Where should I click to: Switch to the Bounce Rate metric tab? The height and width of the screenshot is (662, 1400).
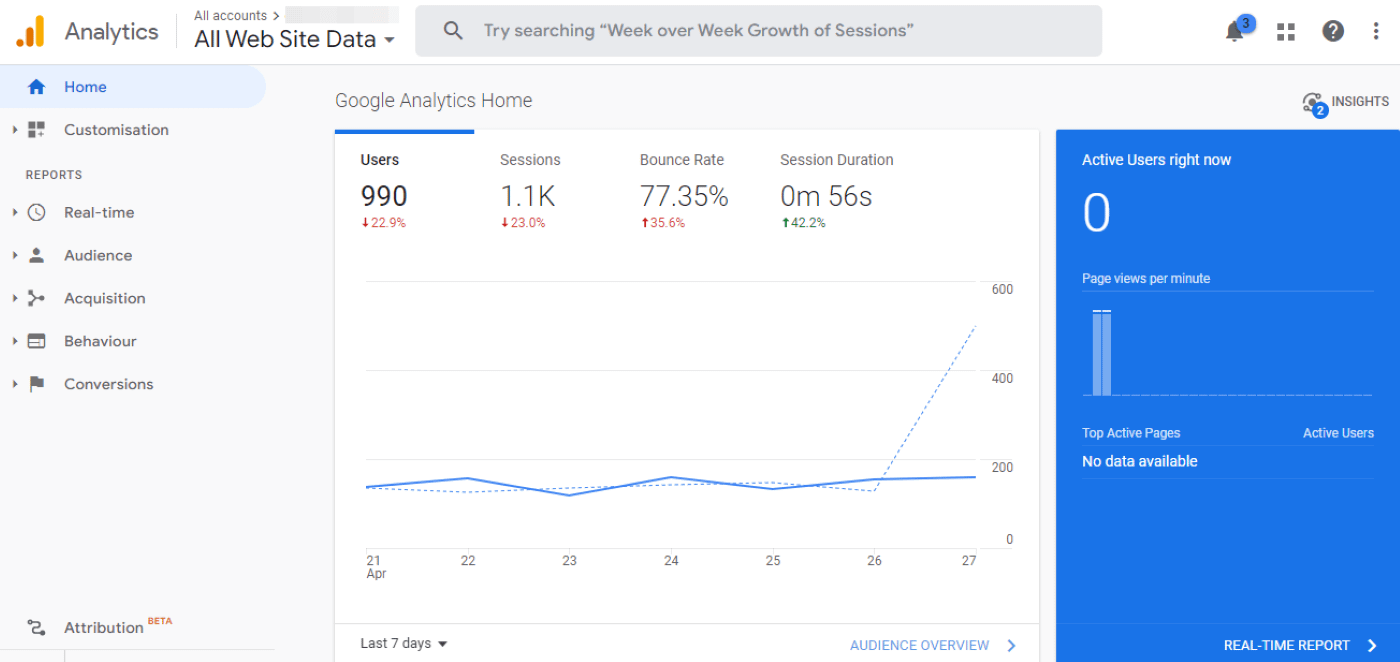point(681,180)
